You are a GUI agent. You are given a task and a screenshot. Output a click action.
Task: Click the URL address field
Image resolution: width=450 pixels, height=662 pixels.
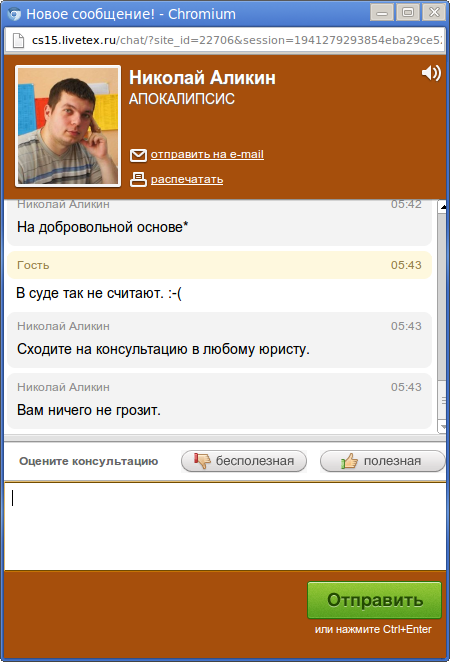(237, 40)
